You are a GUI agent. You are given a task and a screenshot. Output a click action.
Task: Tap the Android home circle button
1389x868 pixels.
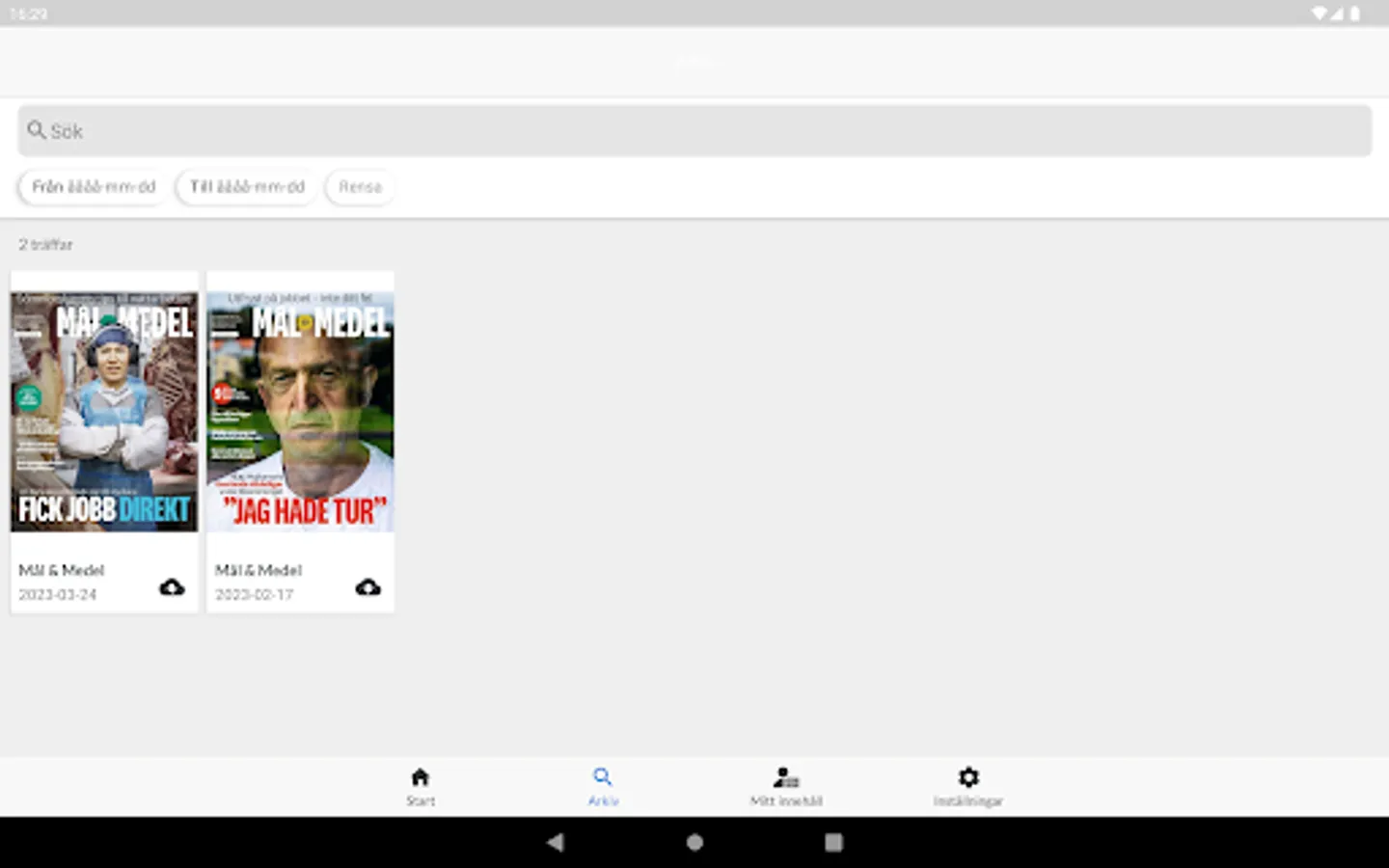(694, 842)
